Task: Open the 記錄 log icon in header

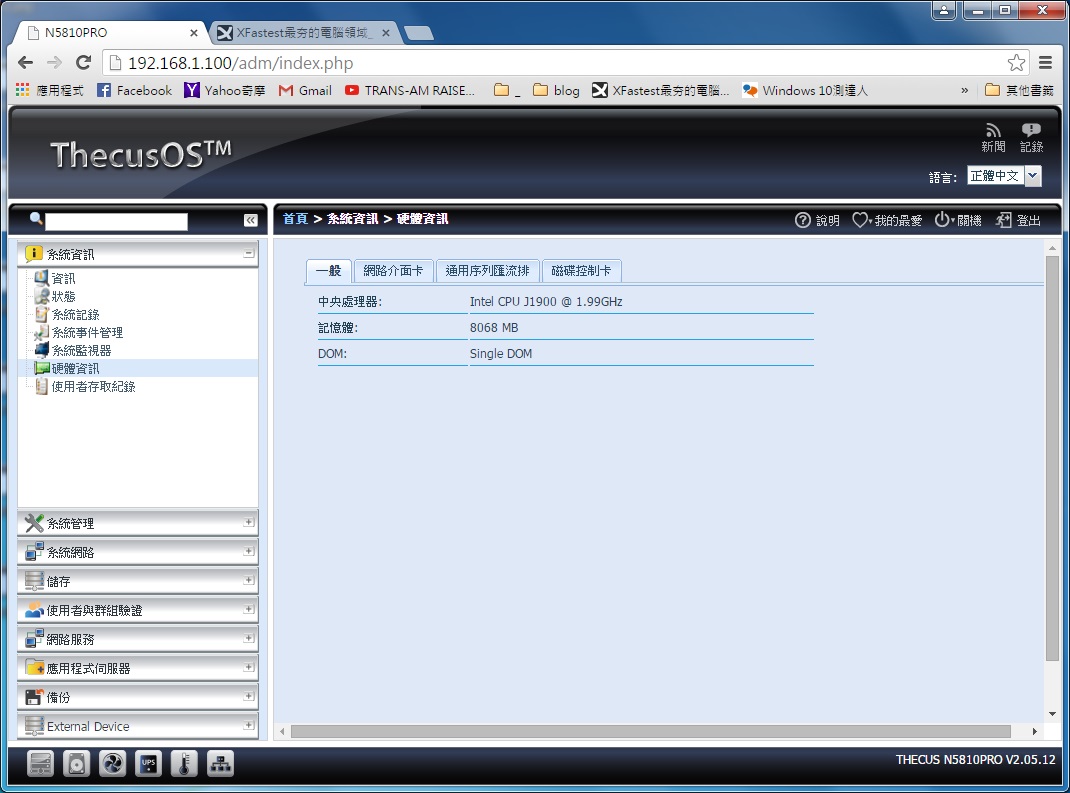Action: click(1031, 138)
